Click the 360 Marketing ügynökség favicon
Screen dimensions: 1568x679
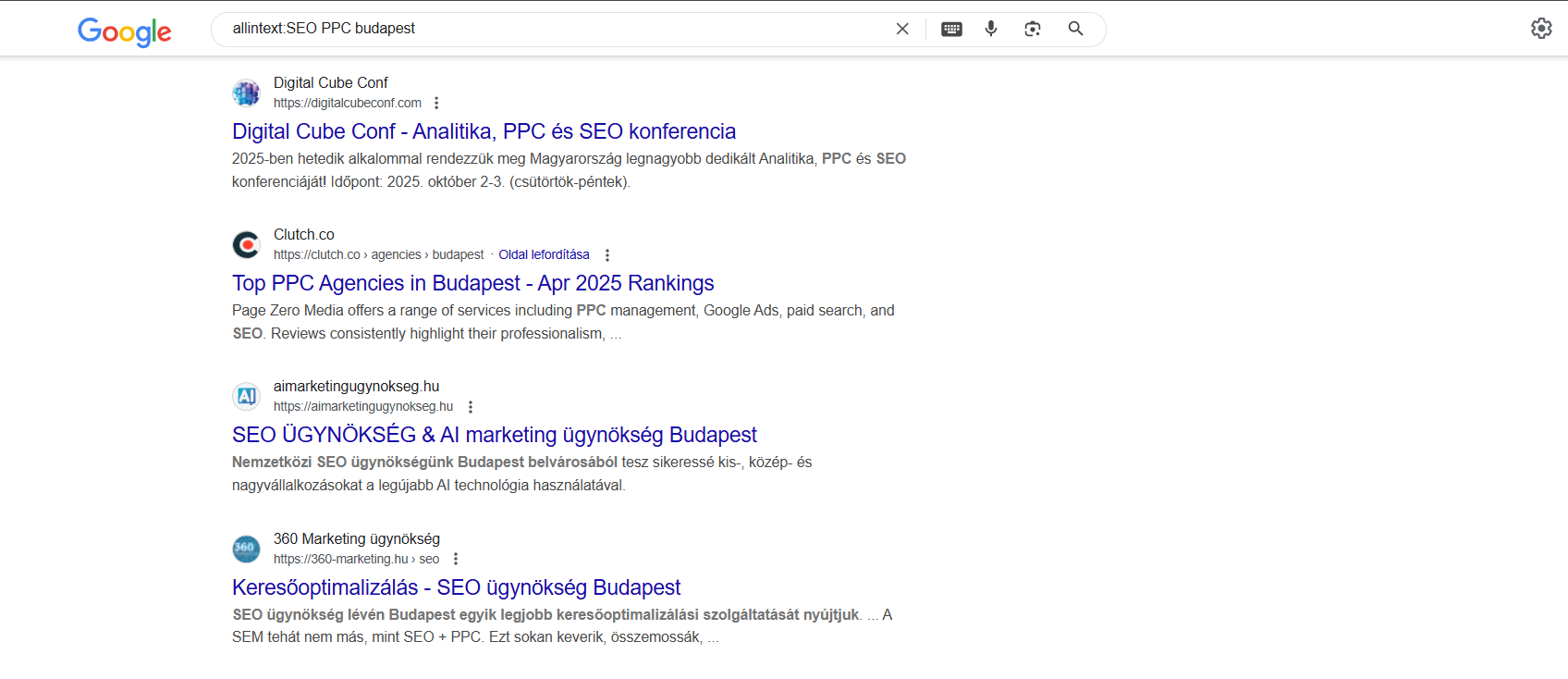click(x=246, y=549)
